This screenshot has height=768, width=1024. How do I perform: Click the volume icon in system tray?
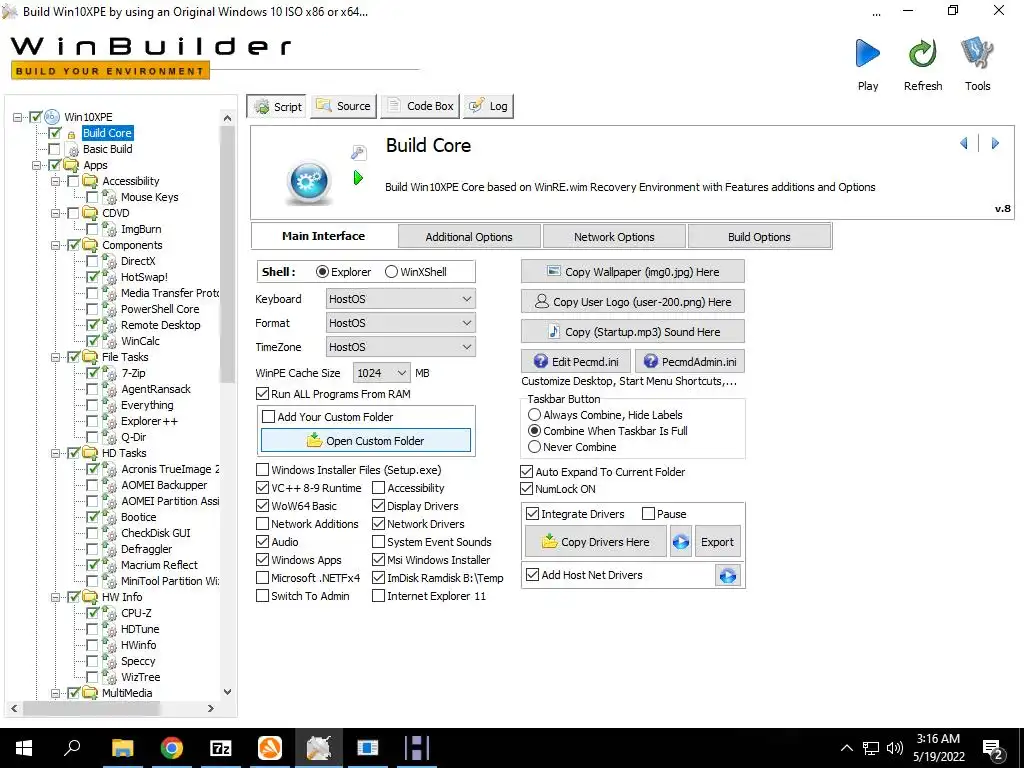(x=895, y=748)
